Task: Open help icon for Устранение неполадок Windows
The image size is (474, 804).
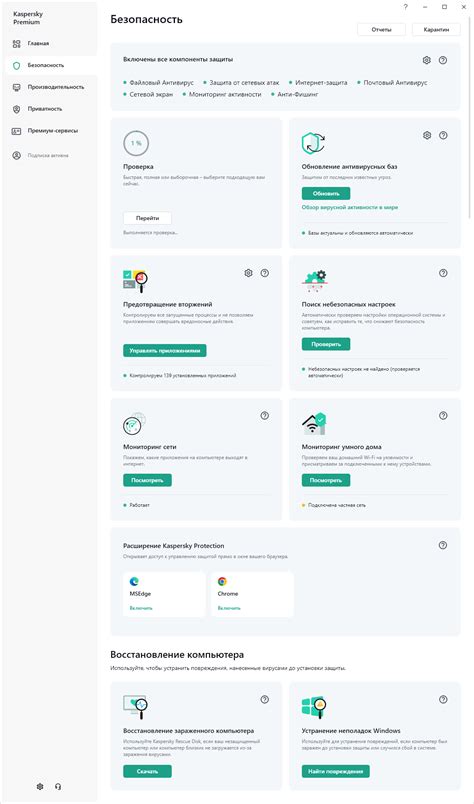Action: tap(443, 699)
